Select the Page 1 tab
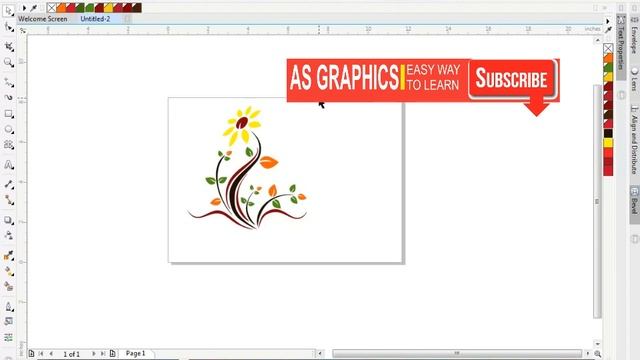This screenshot has height=360, width=640. tap(136, 353)
